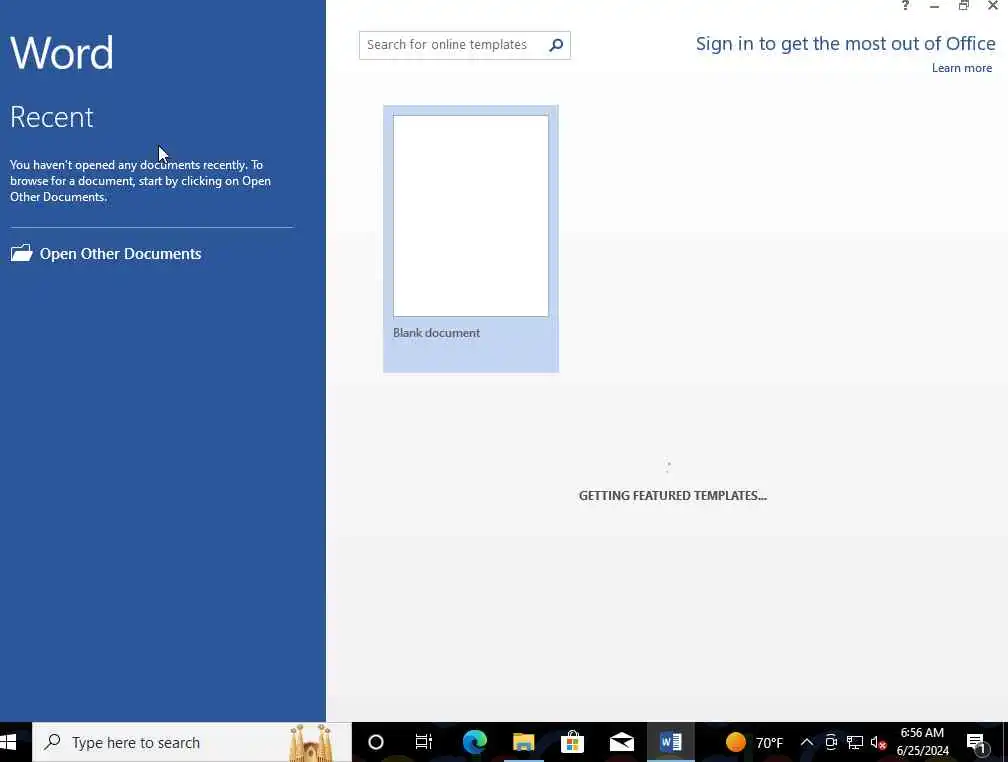1008x762 pixels.
Task: Open the Word Help question mark
Action: [905, 6]
